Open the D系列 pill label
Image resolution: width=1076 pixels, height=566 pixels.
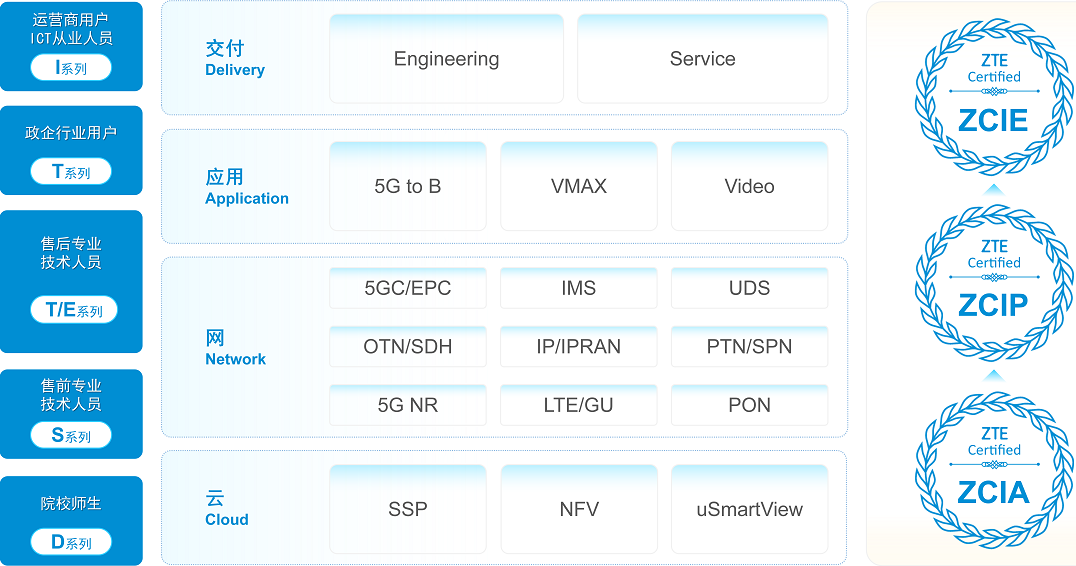(71, 542)
